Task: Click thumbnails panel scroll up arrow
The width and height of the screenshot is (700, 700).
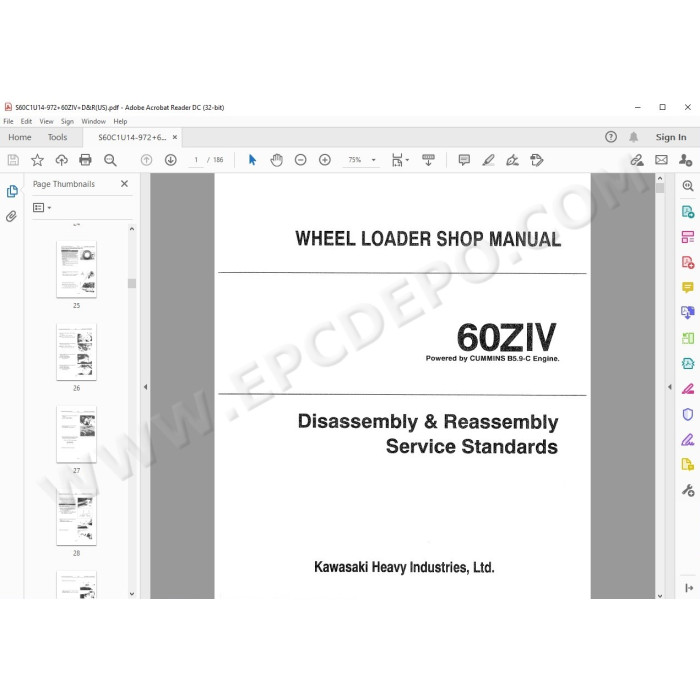Action: (132, 229)
